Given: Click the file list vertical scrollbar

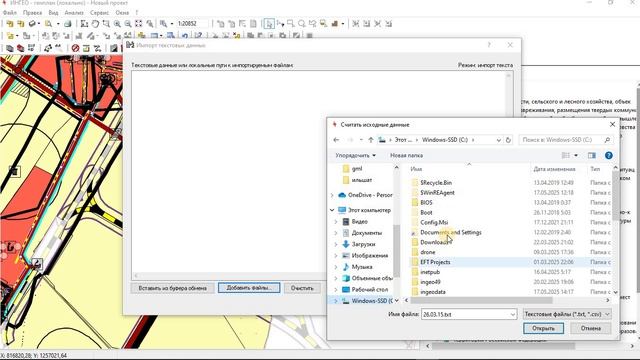Looking at the screenshot, I should 615,196.
